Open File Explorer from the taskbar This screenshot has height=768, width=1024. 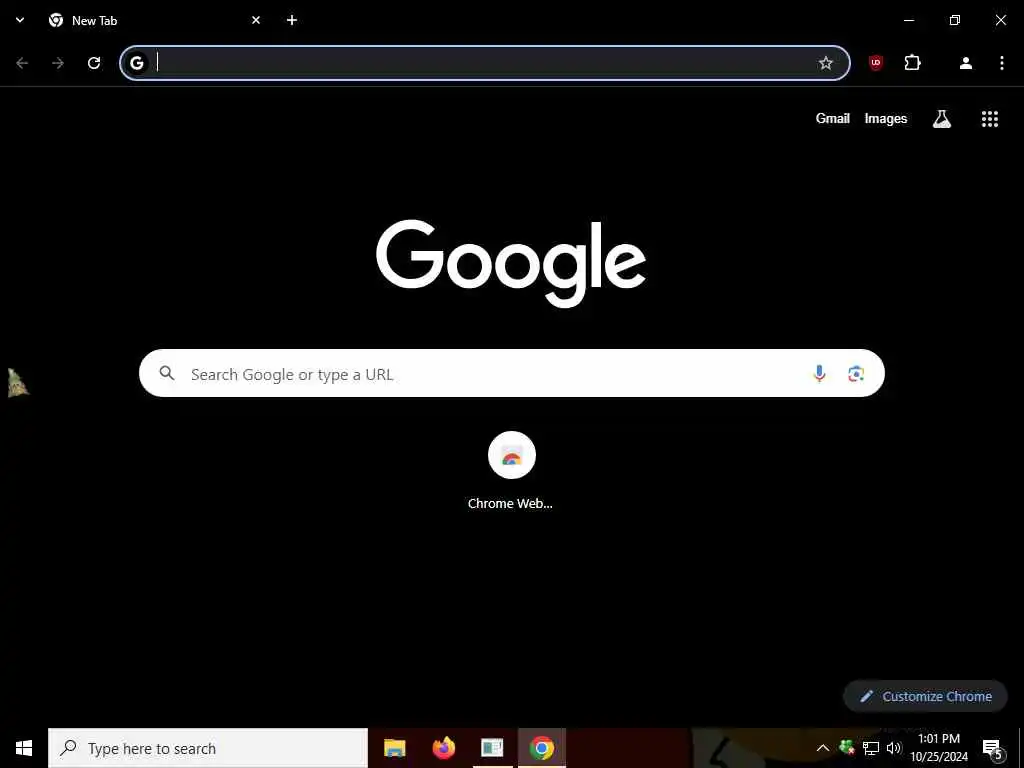pyautogui.click(x=394, y=748)
